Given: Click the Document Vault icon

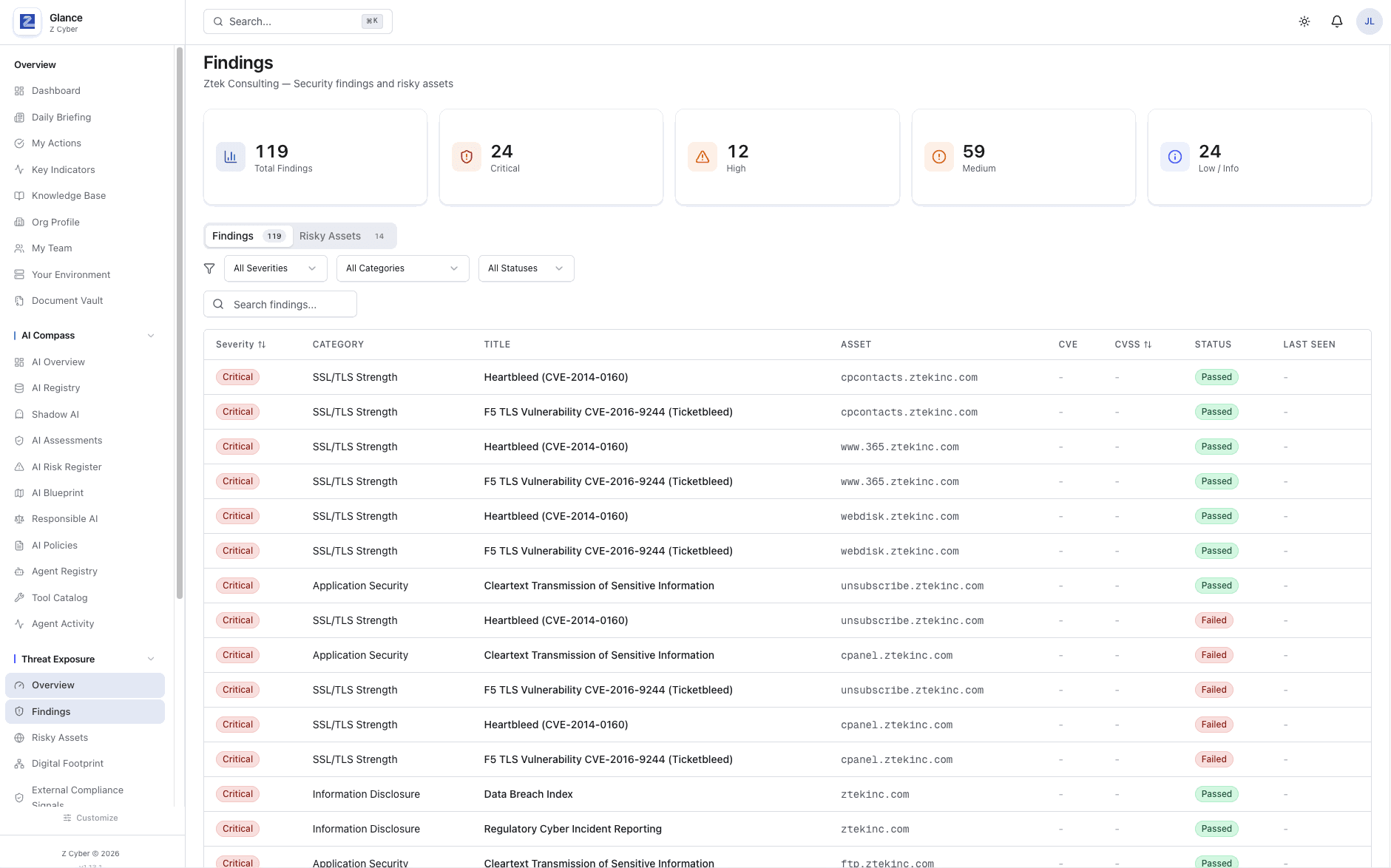Looking at the screenshot, I should pyautogui.click(x=19, y=301).
